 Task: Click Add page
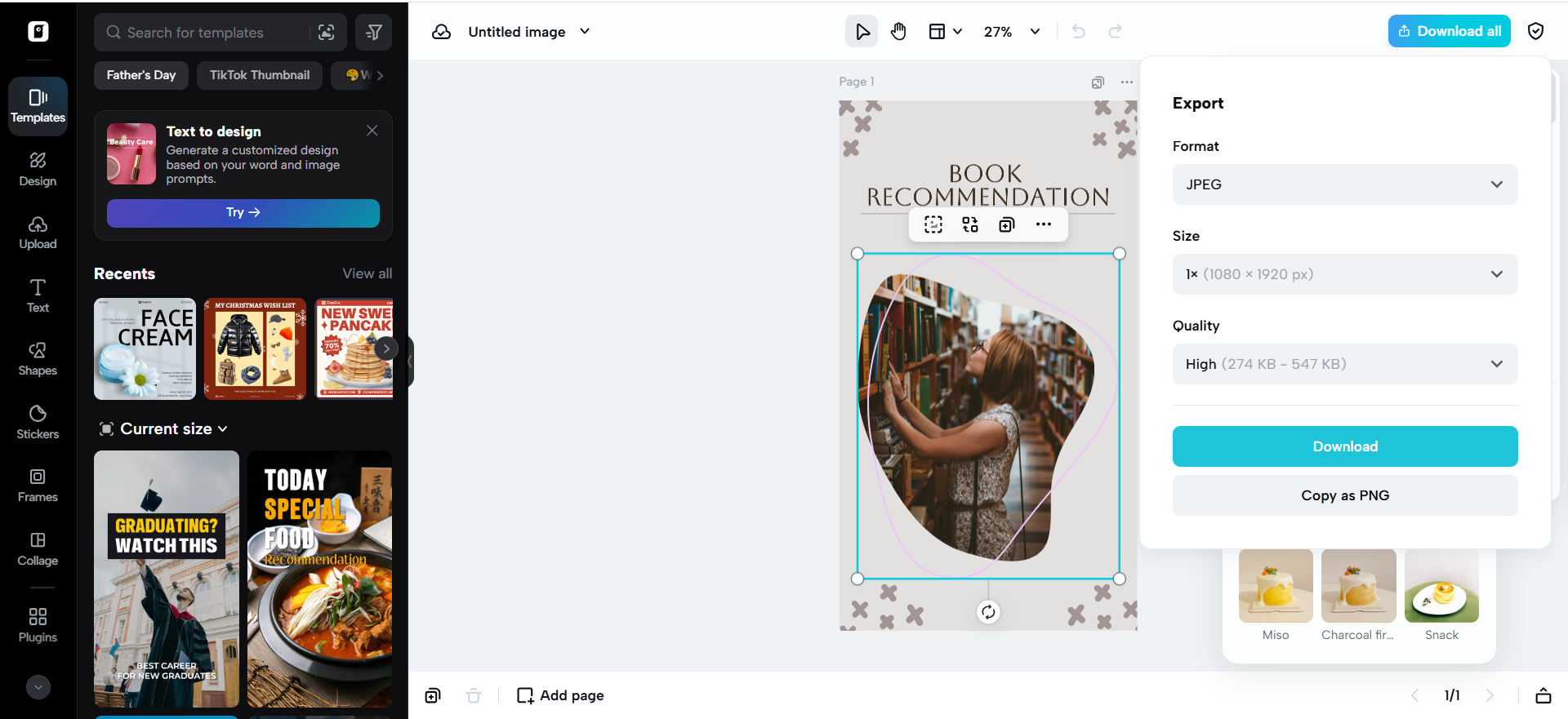pos(560,695)
